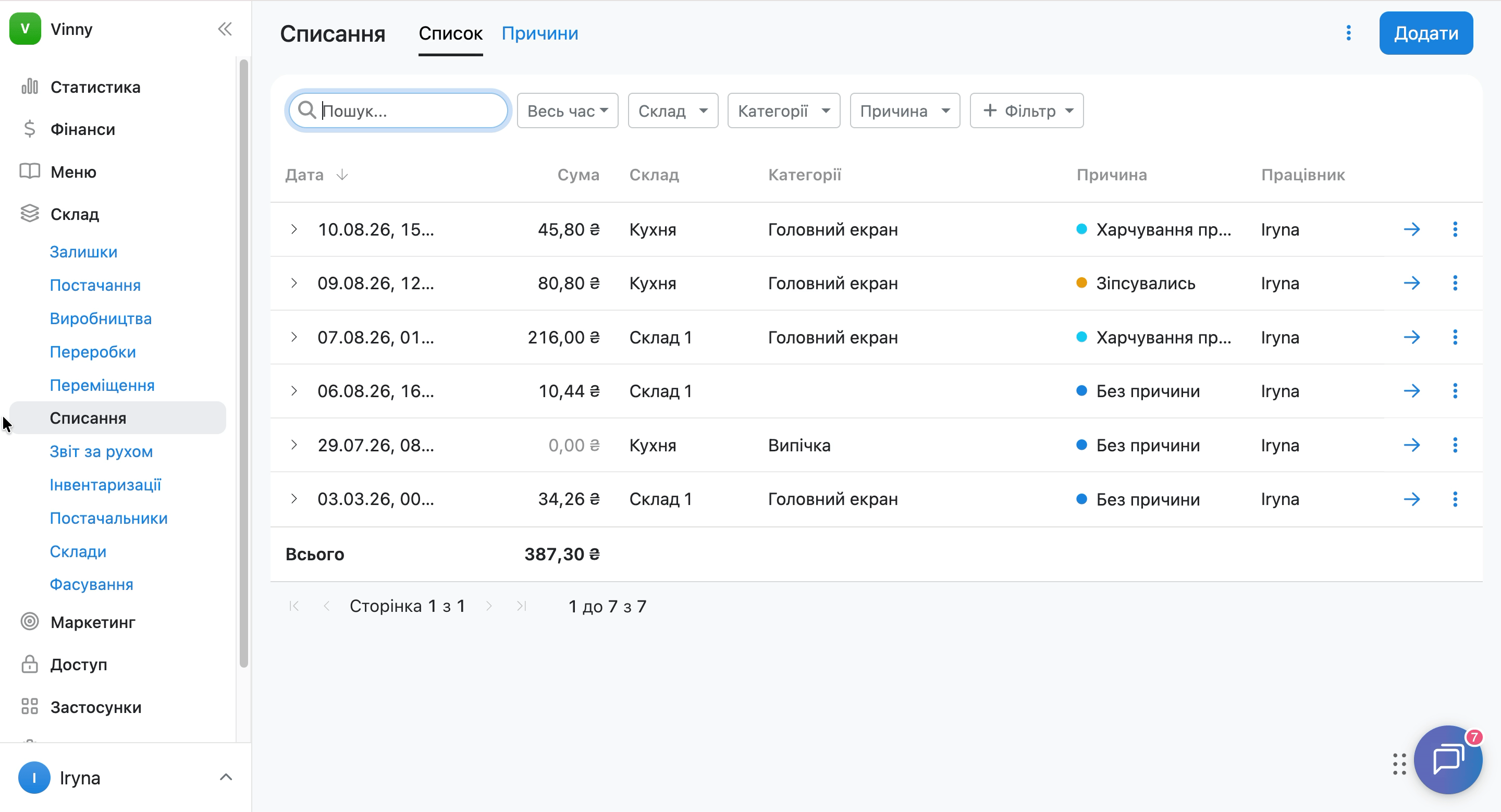Open three-dot menu for 03.03.26 row
Viewport: 1501px width, 812px height.
(x=1455, y=499)
